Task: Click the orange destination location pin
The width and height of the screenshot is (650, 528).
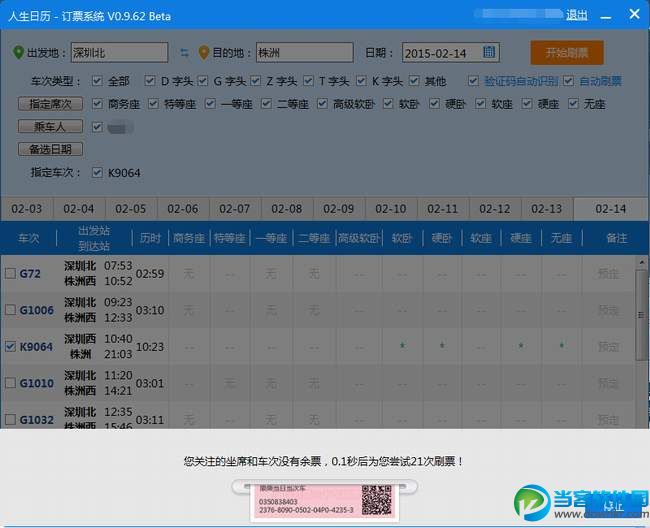Action: (x=204, y=52)
